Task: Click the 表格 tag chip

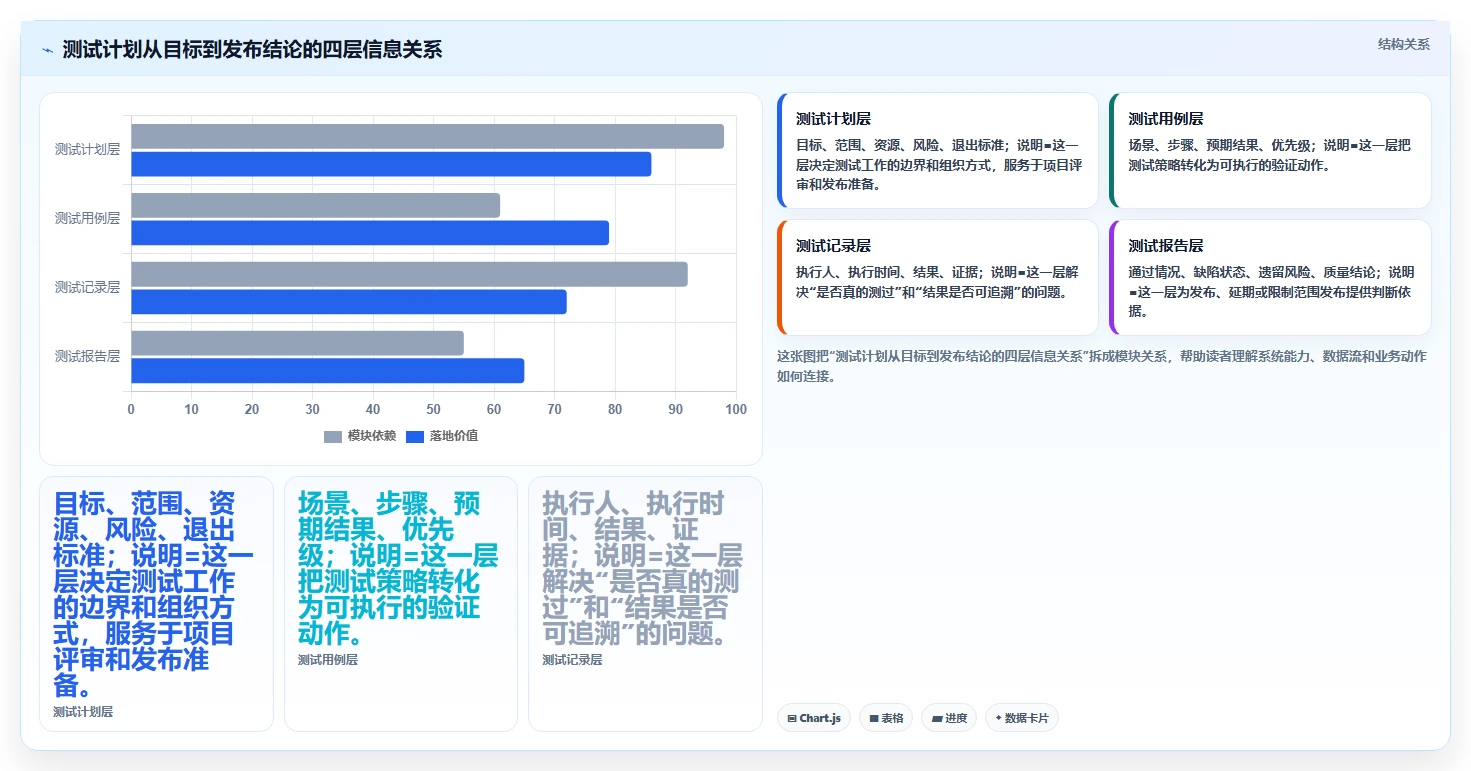Action: click(x=886, y=718)
